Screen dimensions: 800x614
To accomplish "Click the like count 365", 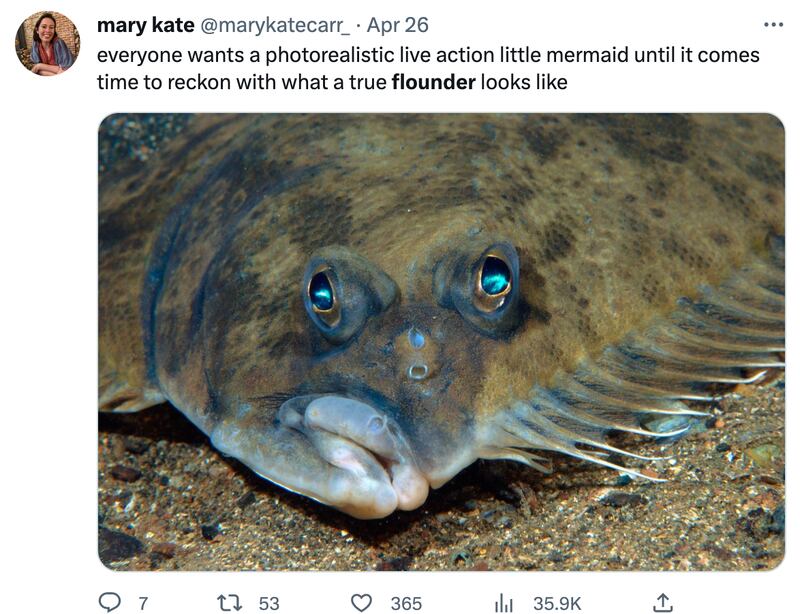I will (406, 603).
